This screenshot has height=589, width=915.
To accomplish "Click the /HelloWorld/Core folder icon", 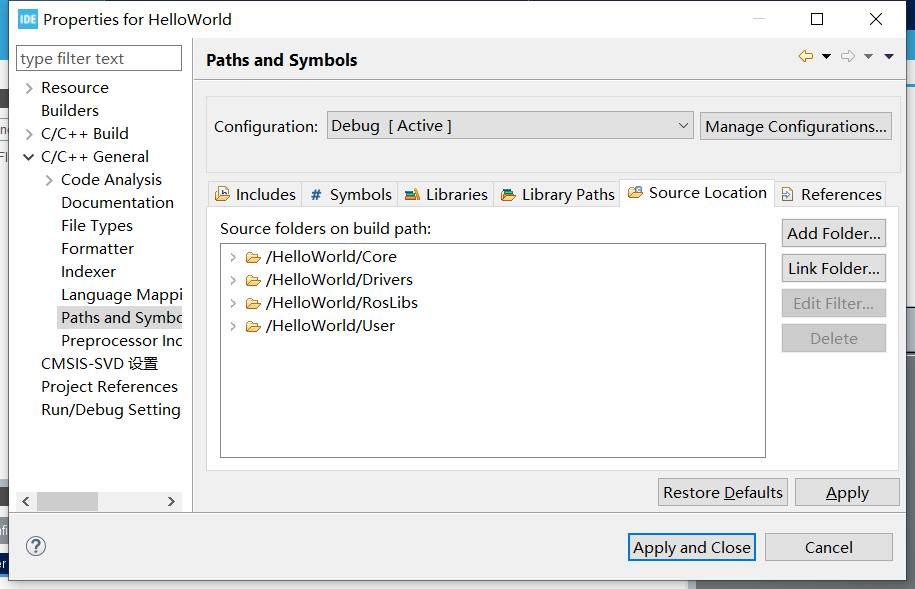I will click(253, 257).
